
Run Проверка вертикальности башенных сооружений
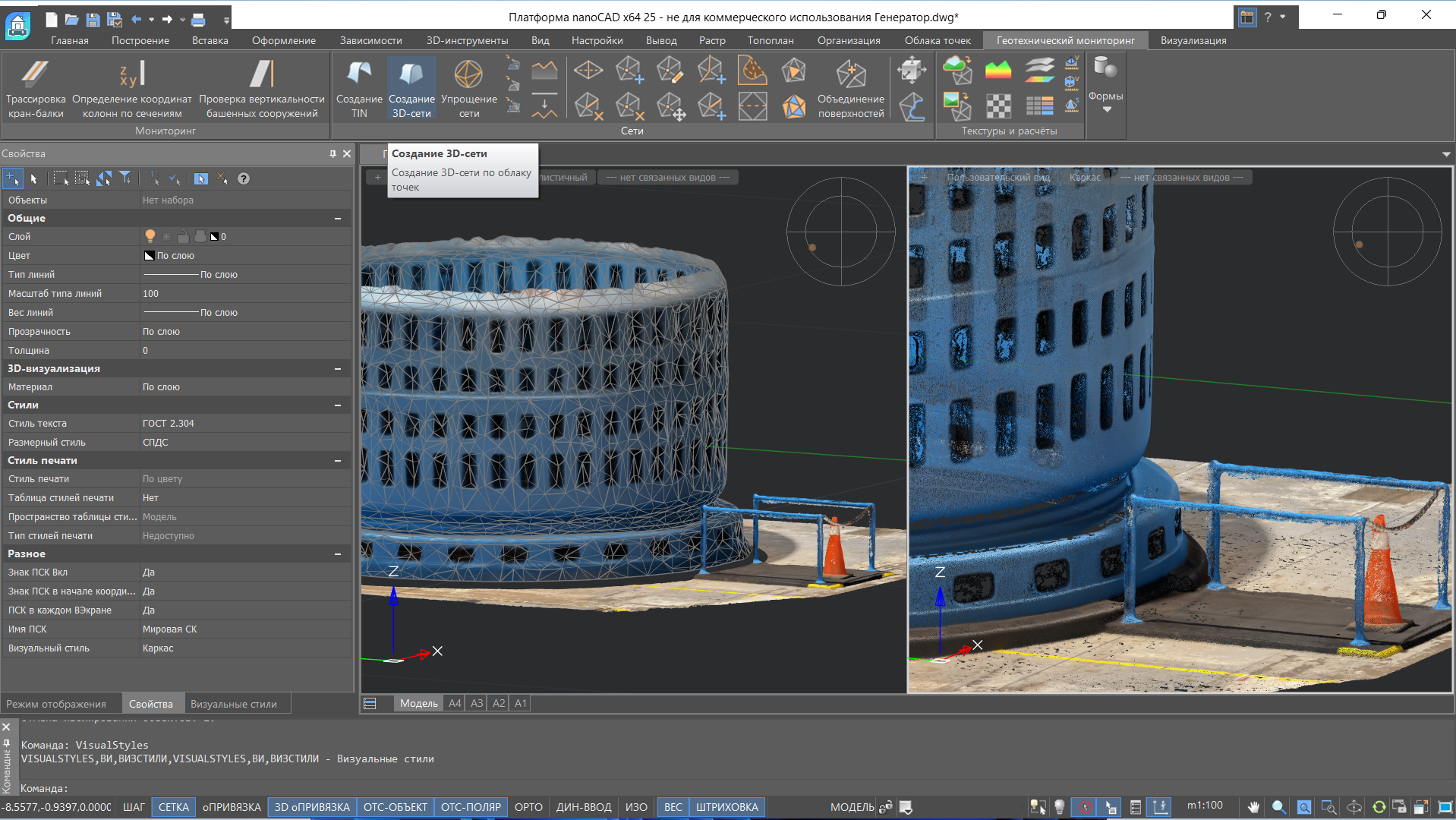point(262,74)
